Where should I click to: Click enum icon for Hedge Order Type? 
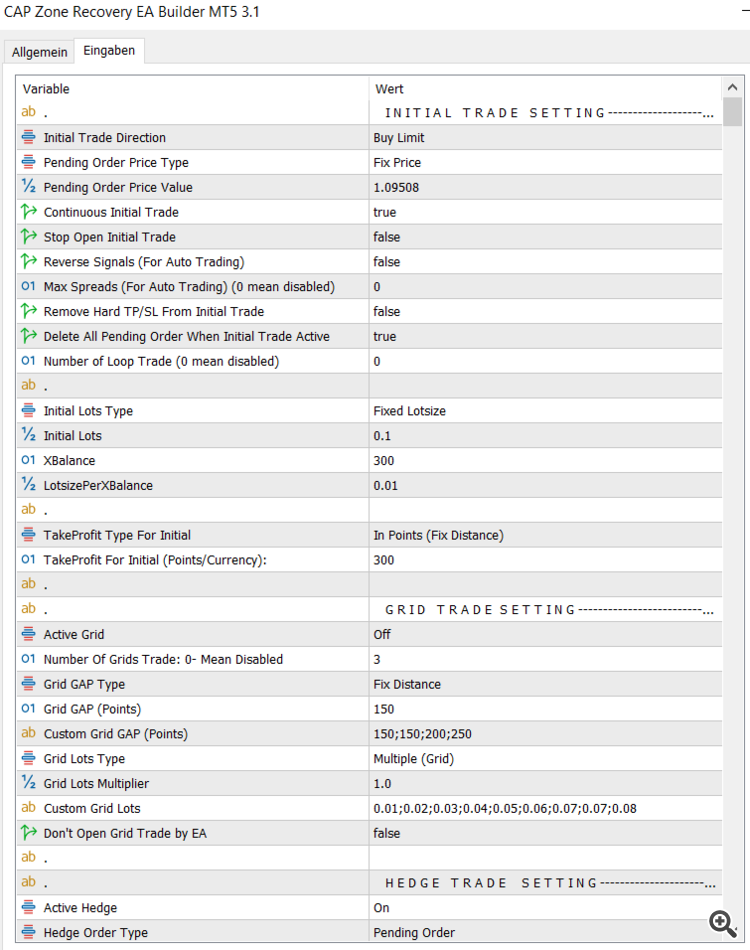[28, 932]
